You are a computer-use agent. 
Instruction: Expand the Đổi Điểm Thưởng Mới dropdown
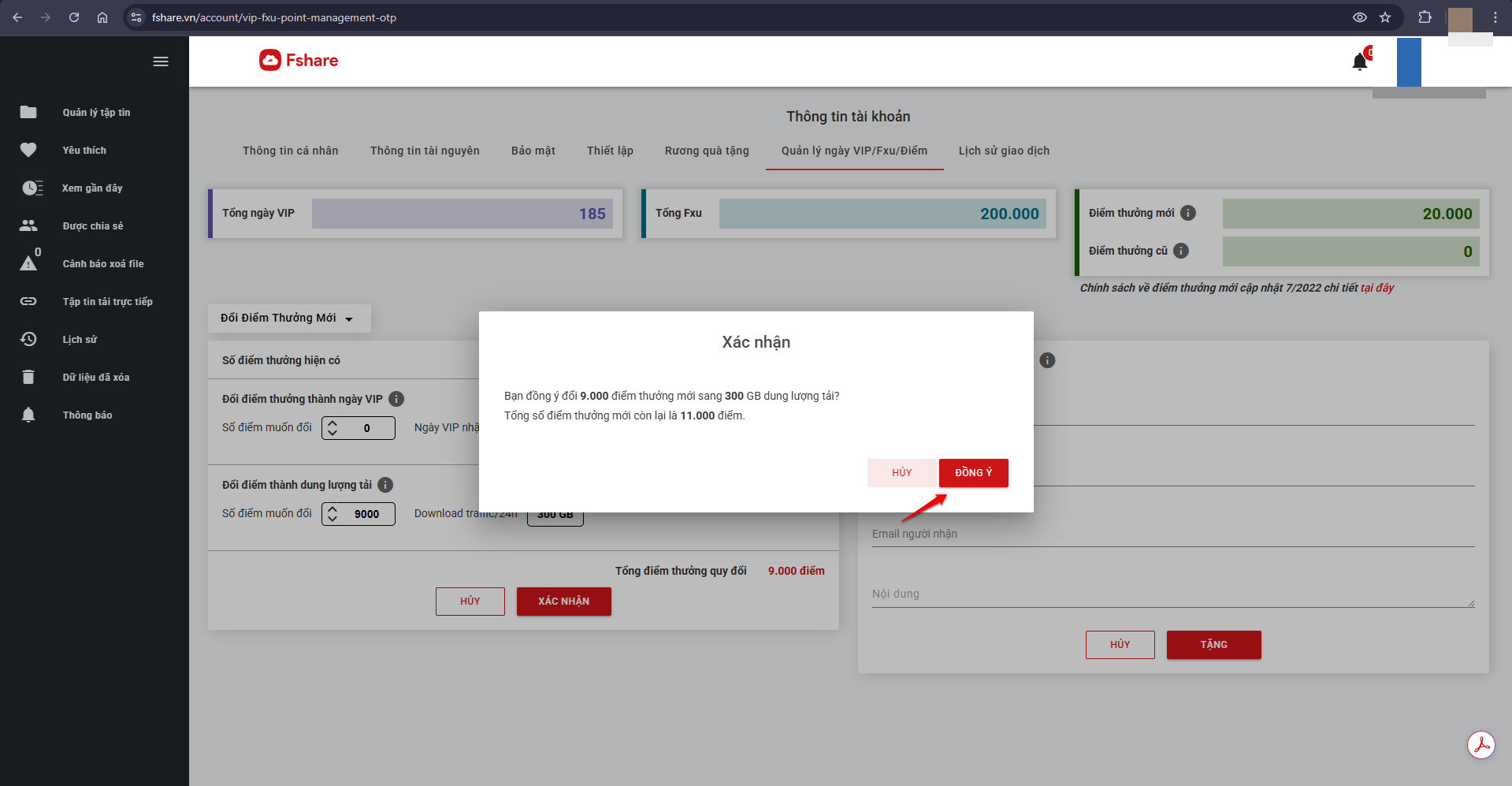pyautogui.click(x=288, y=318)
